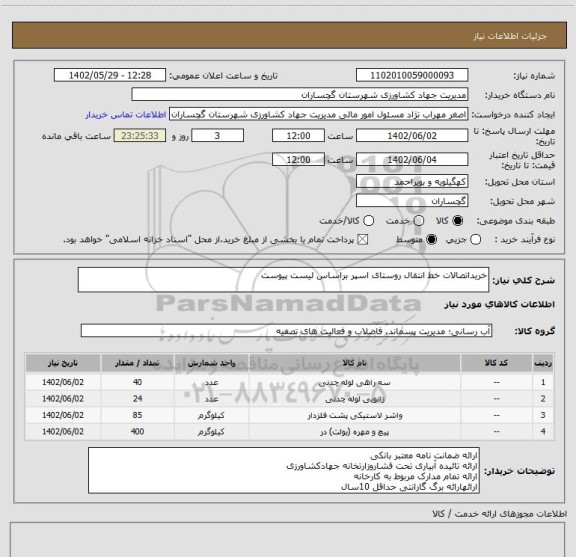This screenshot has width=576, height=557.
Task: Click the اطلاعات مجوزهای ارائه خدمت / کالا heading
Action: tap(499, 514)
